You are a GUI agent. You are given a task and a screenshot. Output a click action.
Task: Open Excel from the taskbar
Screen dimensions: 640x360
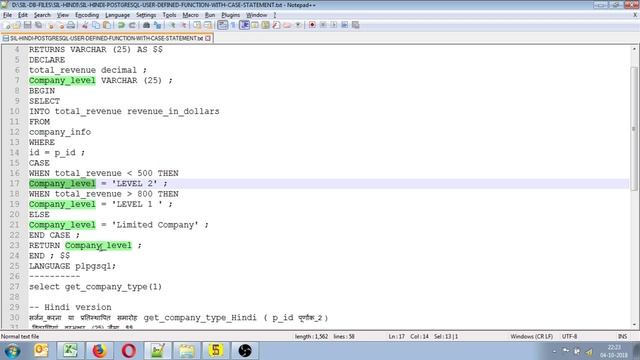click(70, 351)
